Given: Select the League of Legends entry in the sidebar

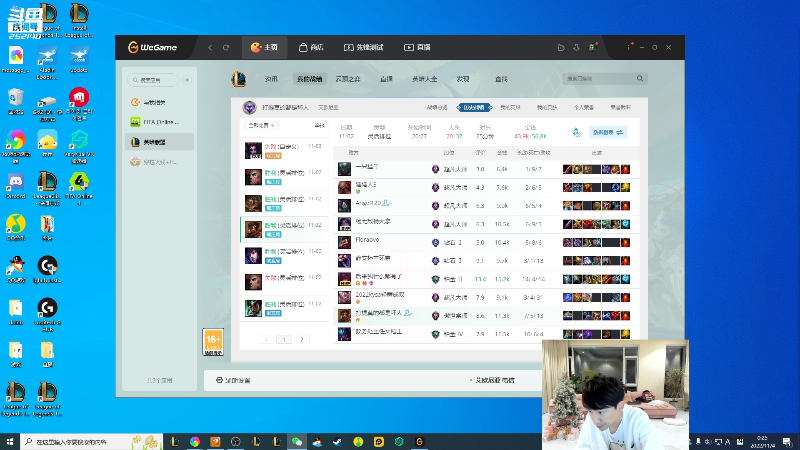Looking at the screenshot, I should tap(159, 142).
